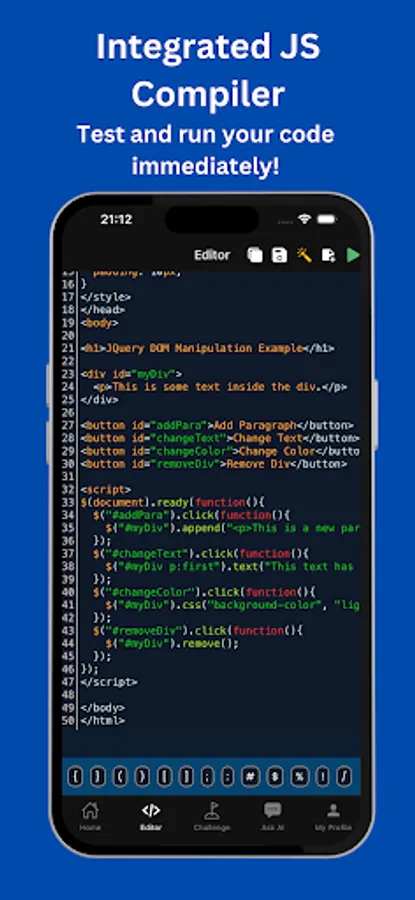Image resolution: width=415 pixels, height=900 pixels.
Task: Insert a closing square bracket symbol key
Action: click(186, 777)
